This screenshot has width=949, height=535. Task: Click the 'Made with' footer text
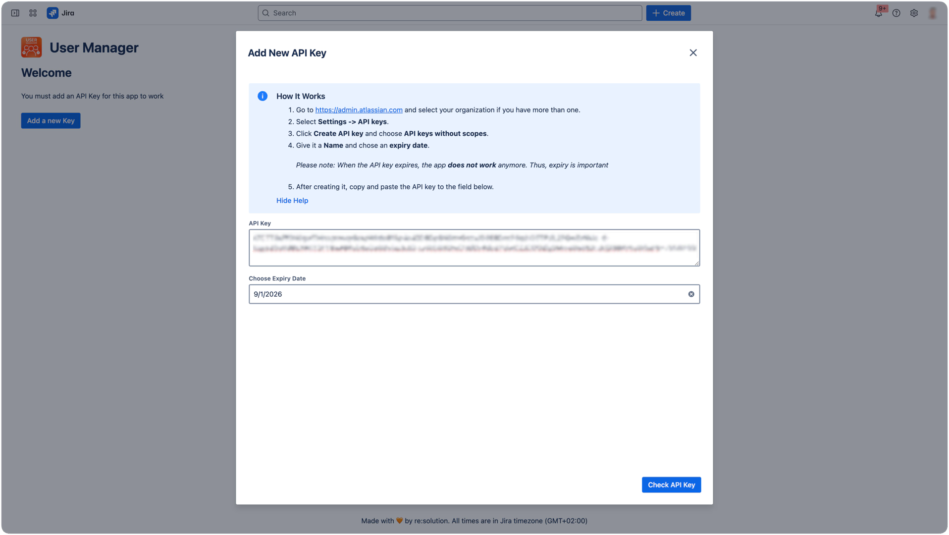(474, 520)
